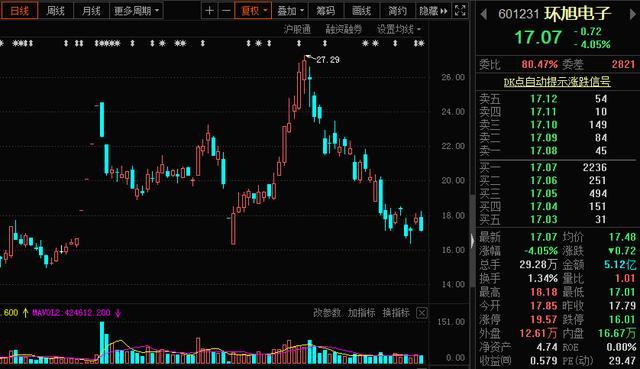Open the 复权 adjustment dropdown

tap(253, 11)
